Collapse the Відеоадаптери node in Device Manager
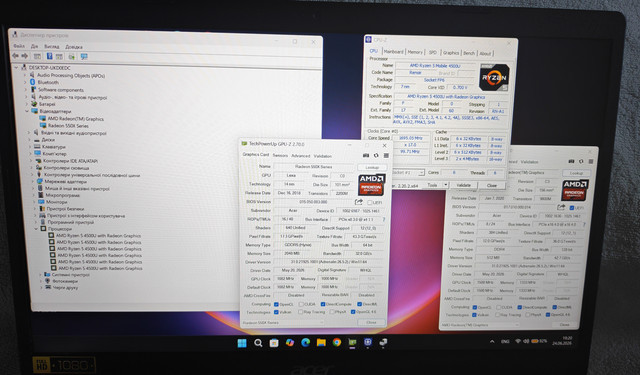 coord(27,111)
